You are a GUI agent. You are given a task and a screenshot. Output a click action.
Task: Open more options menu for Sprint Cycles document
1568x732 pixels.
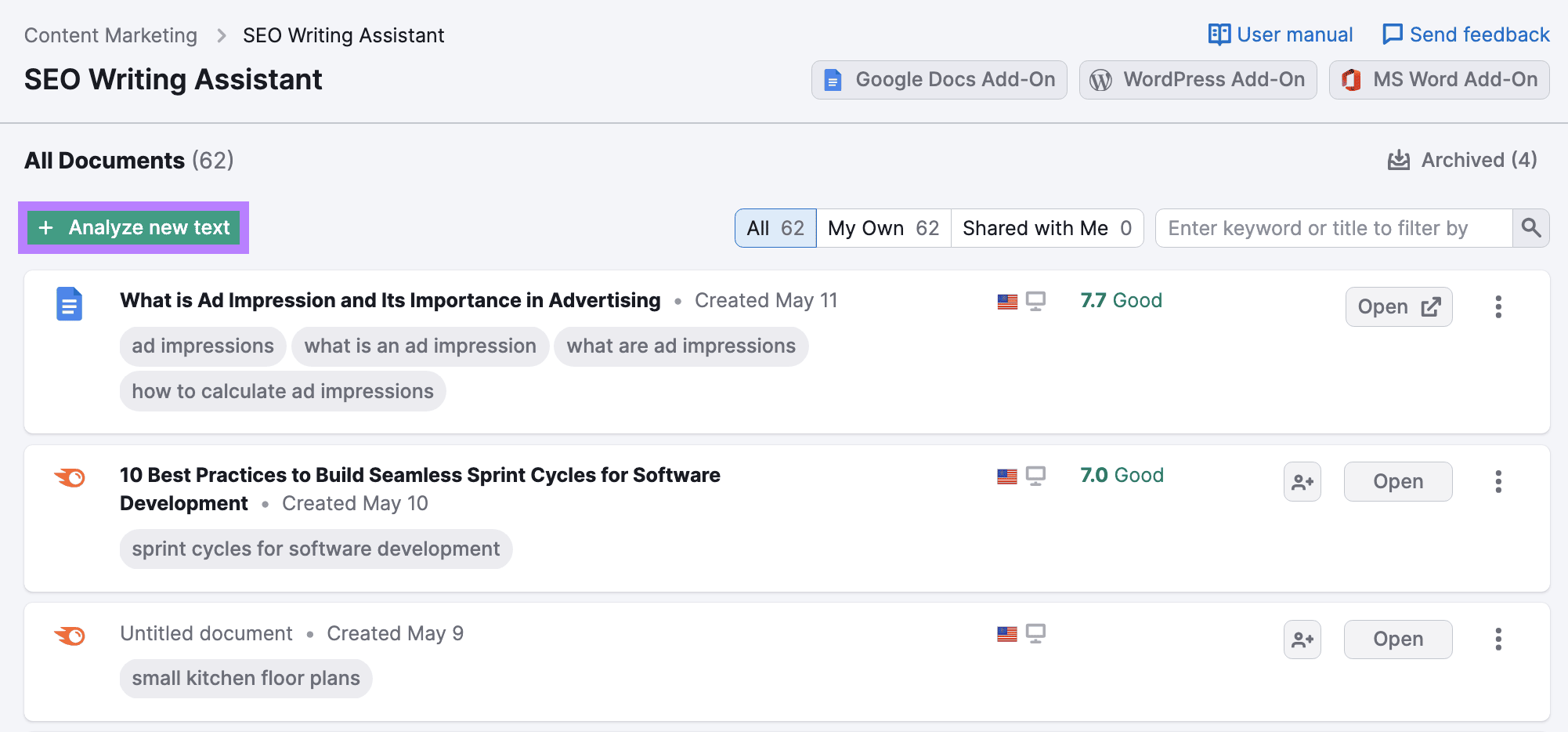click(x=1498, y=481)
